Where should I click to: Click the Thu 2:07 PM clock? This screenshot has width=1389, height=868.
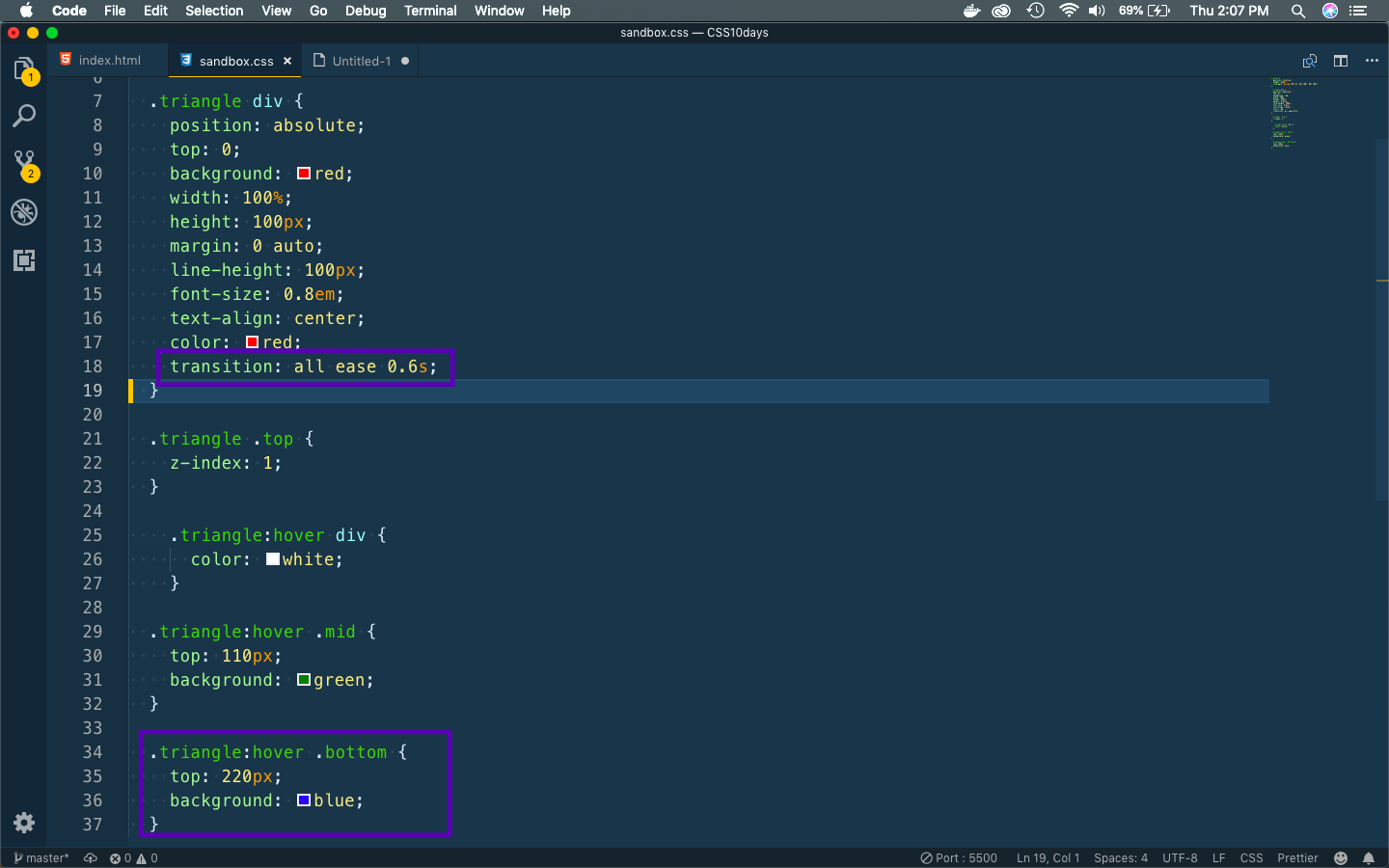coord(1229,11)
